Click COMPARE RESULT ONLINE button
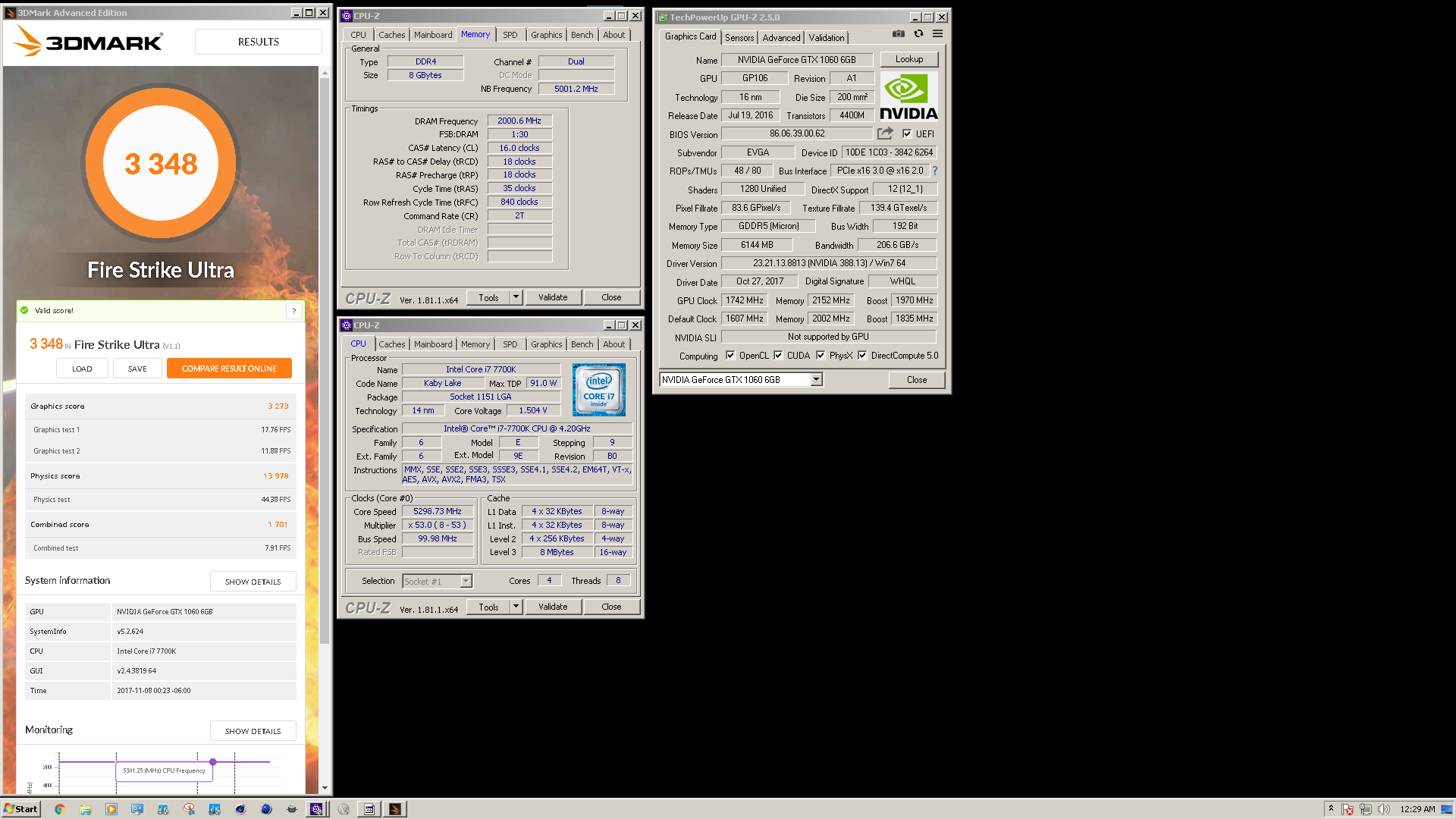1456x819 pixels. [x=229, y=369]
